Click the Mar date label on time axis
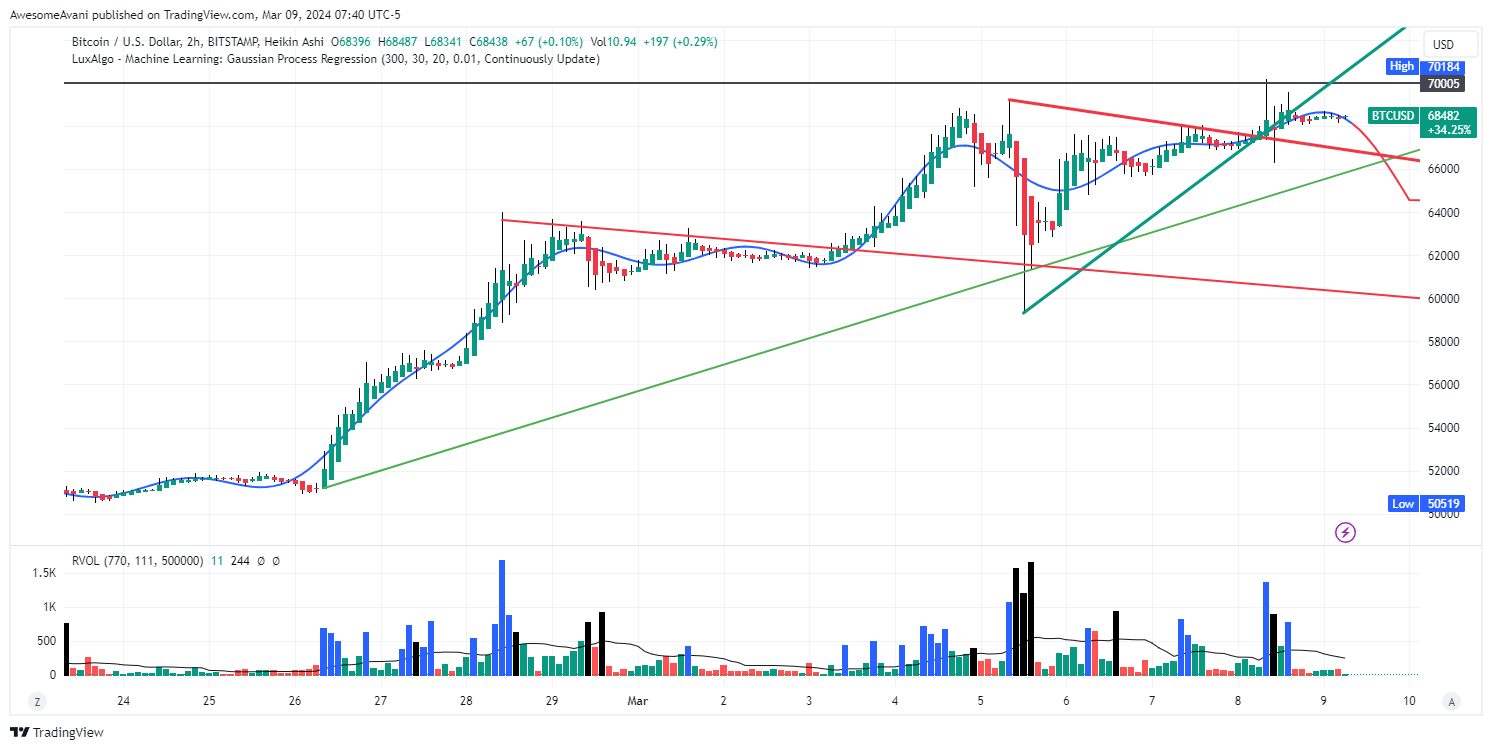The image size is (1492, 750). [638, 701]
